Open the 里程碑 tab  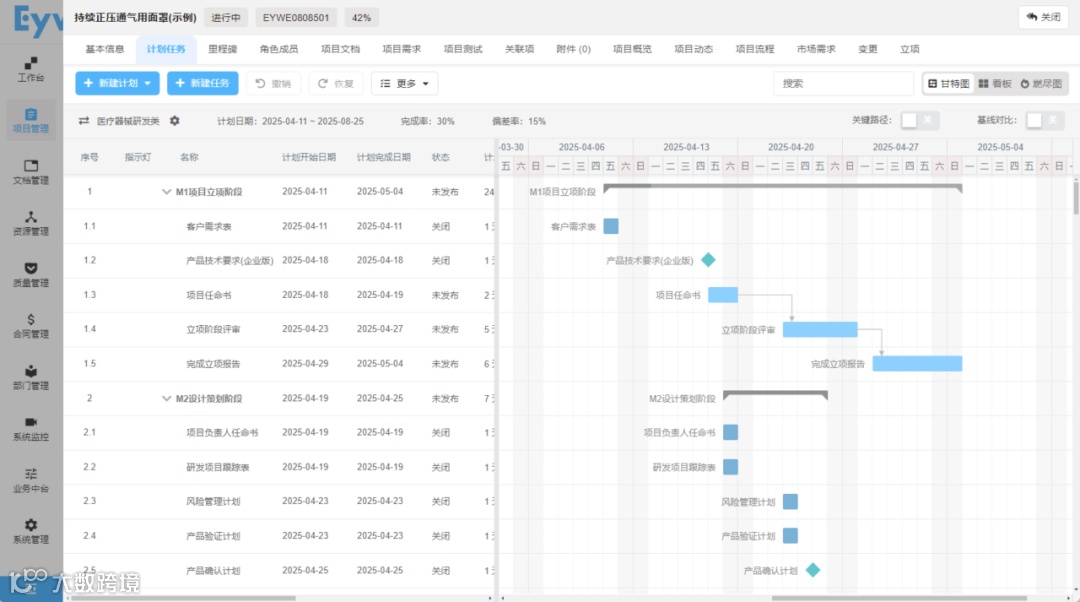[x=222, y=49]
